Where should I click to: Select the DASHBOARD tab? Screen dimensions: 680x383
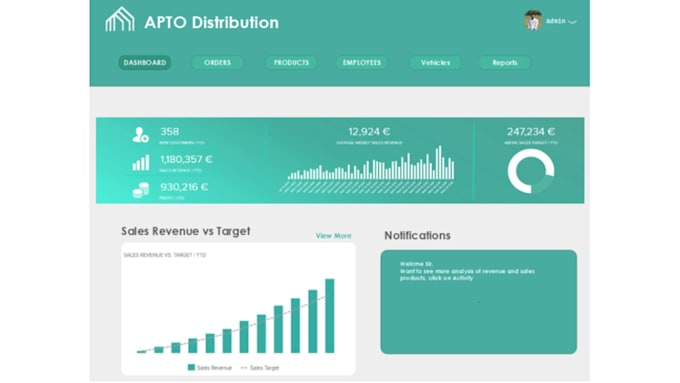click(145, 62)
